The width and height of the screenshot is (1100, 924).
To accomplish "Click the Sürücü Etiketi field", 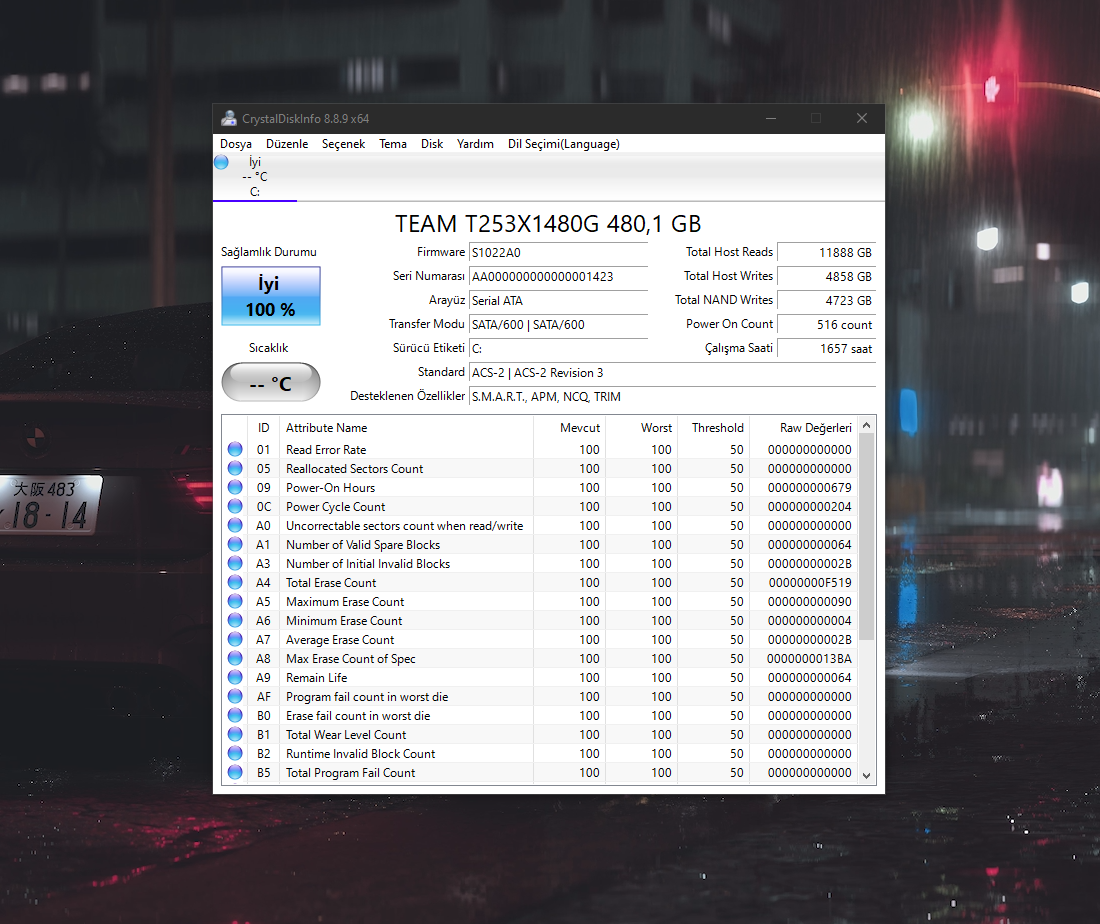I will [558, 349].
